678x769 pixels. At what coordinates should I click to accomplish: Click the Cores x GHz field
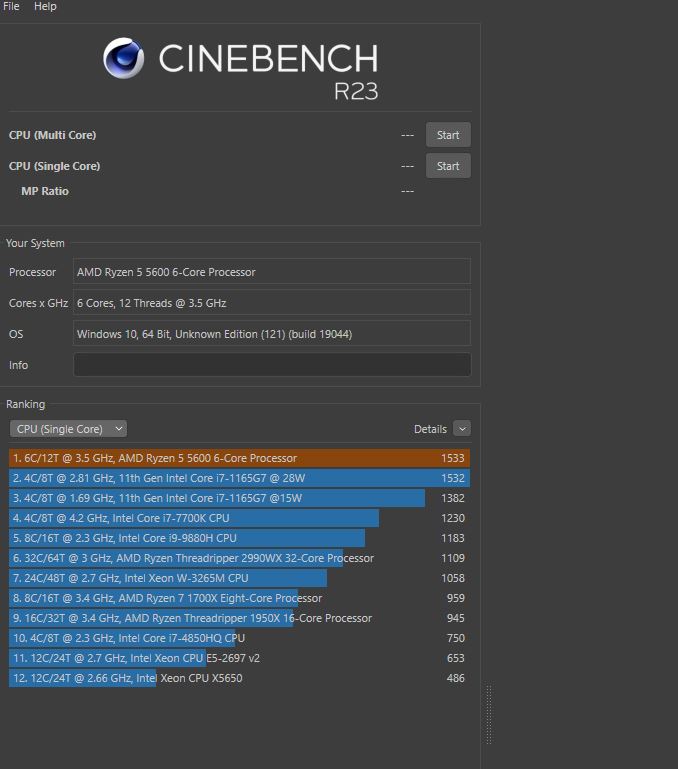click(x=272, y=303)
